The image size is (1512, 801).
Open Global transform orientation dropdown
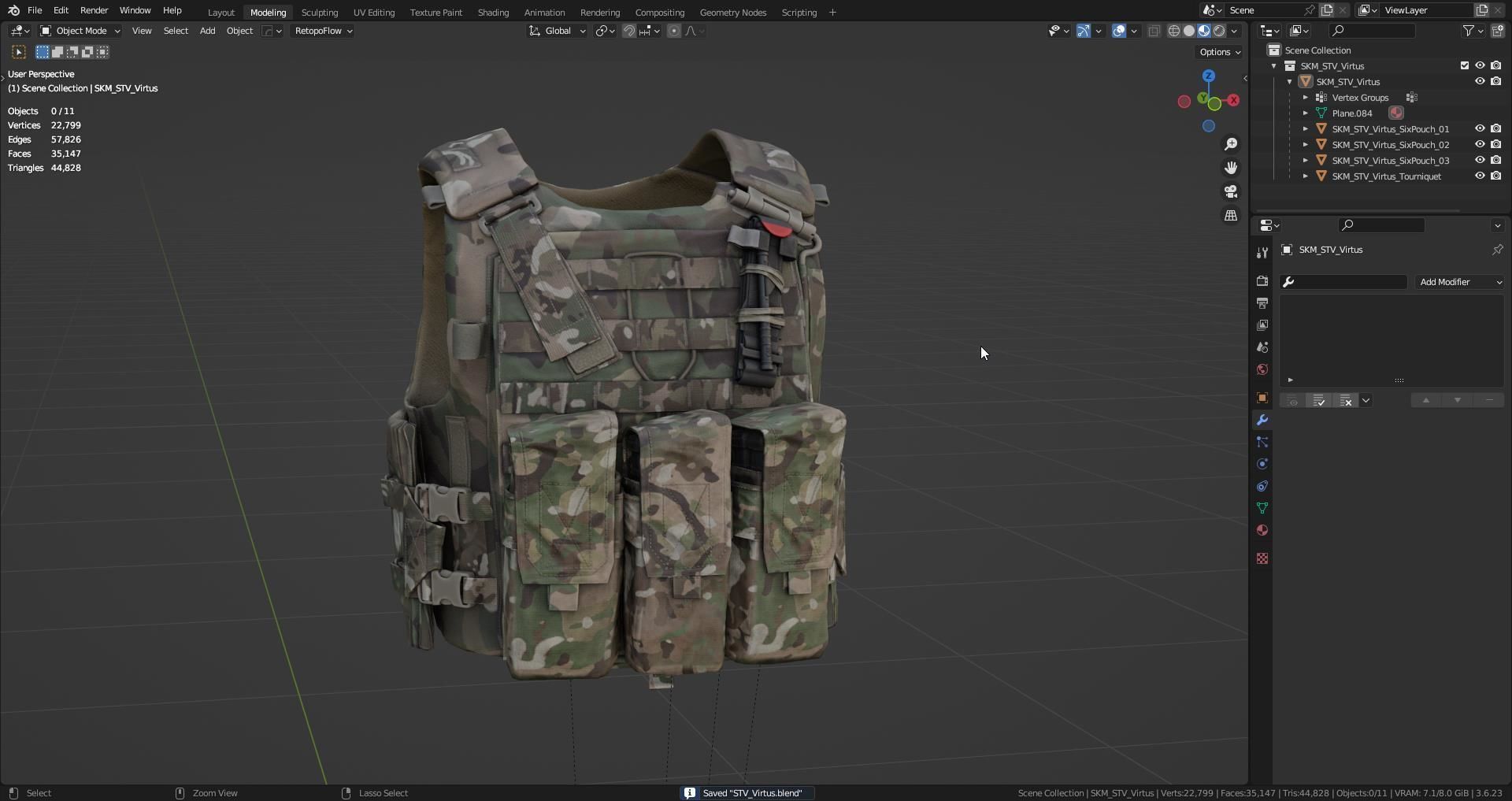pos(558,31)
